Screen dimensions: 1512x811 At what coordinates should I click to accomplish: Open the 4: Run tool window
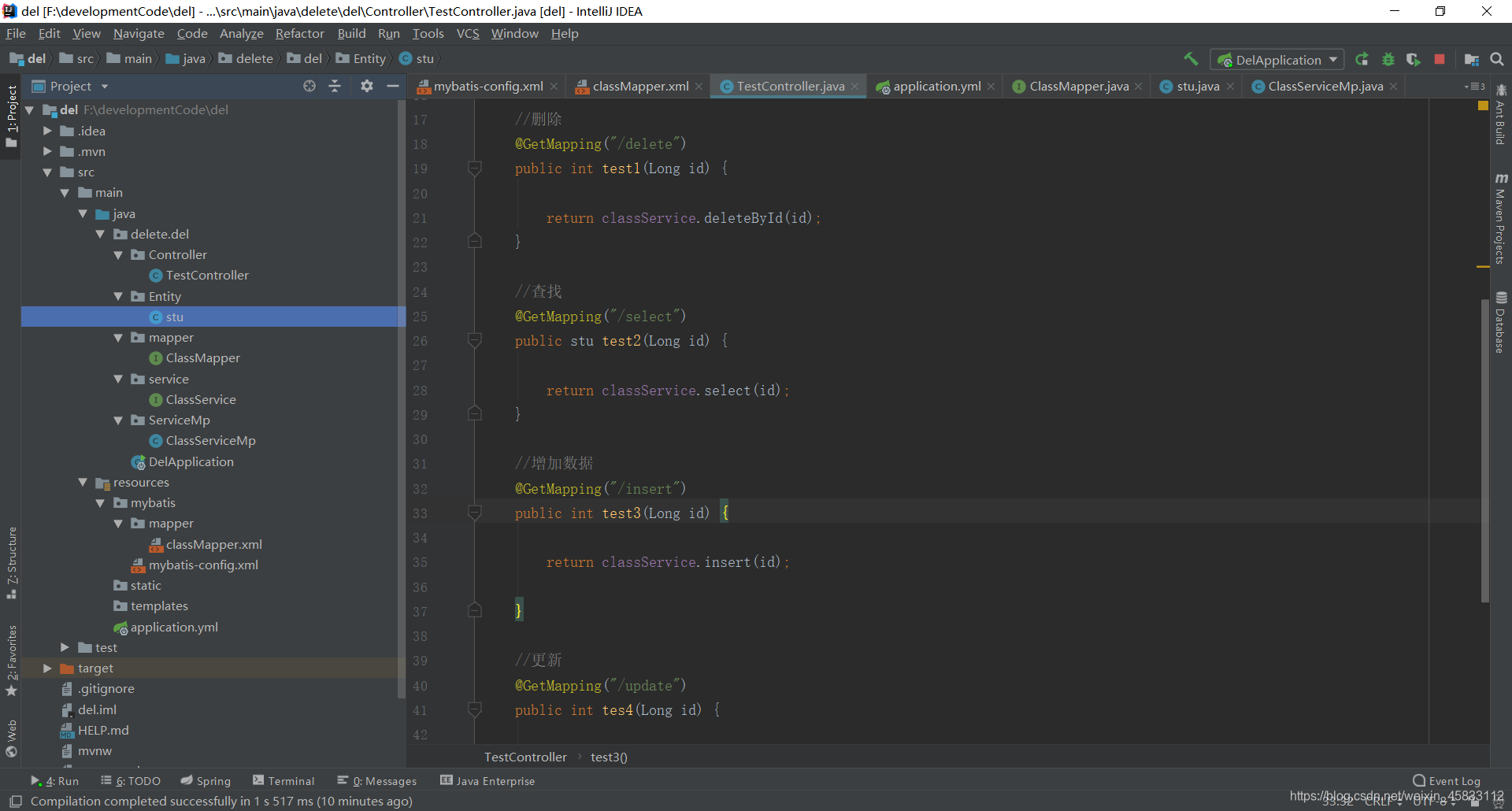point(54,781)
